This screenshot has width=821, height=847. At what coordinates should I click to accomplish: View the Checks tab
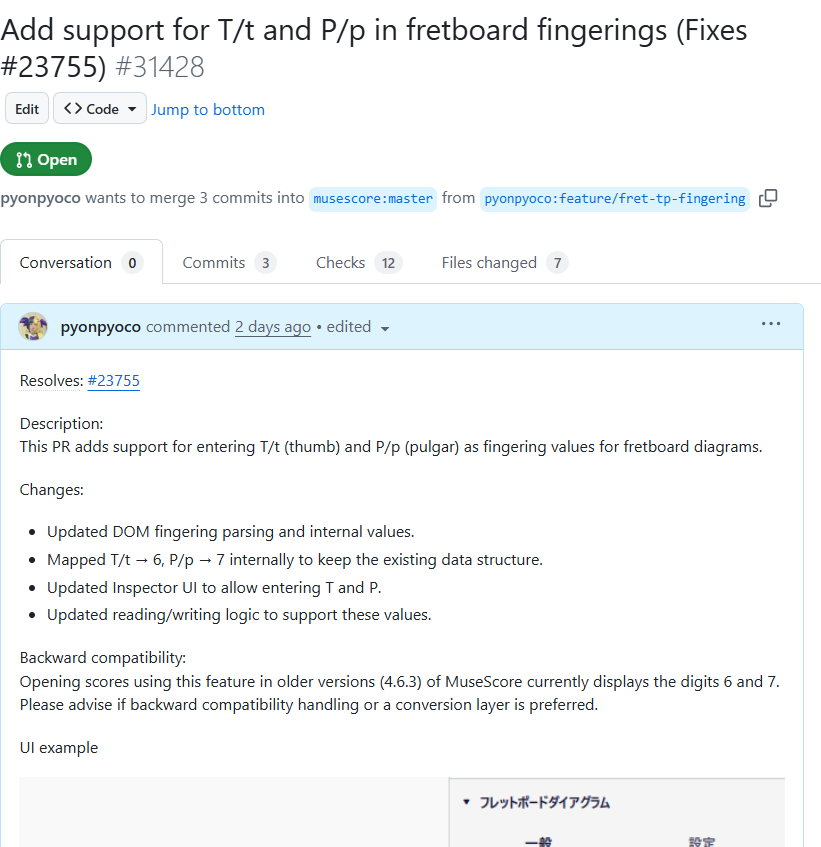[x=358, y=263]
